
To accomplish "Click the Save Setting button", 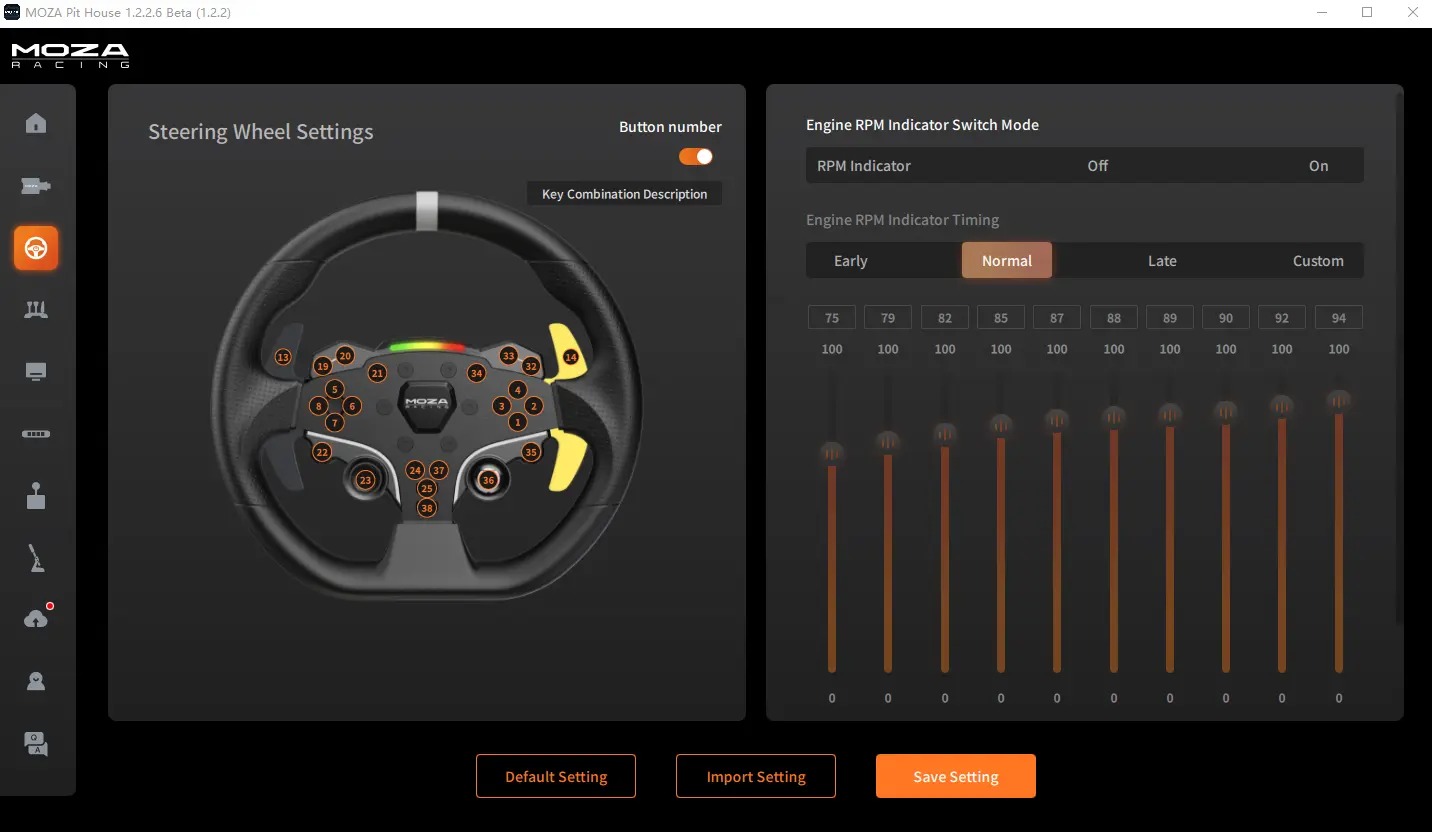I will (x=955, y=776).
